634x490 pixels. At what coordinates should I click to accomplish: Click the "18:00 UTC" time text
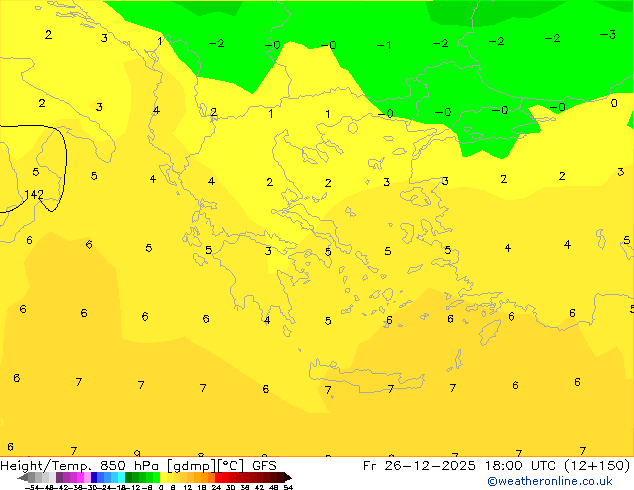(x=521, y=466)
